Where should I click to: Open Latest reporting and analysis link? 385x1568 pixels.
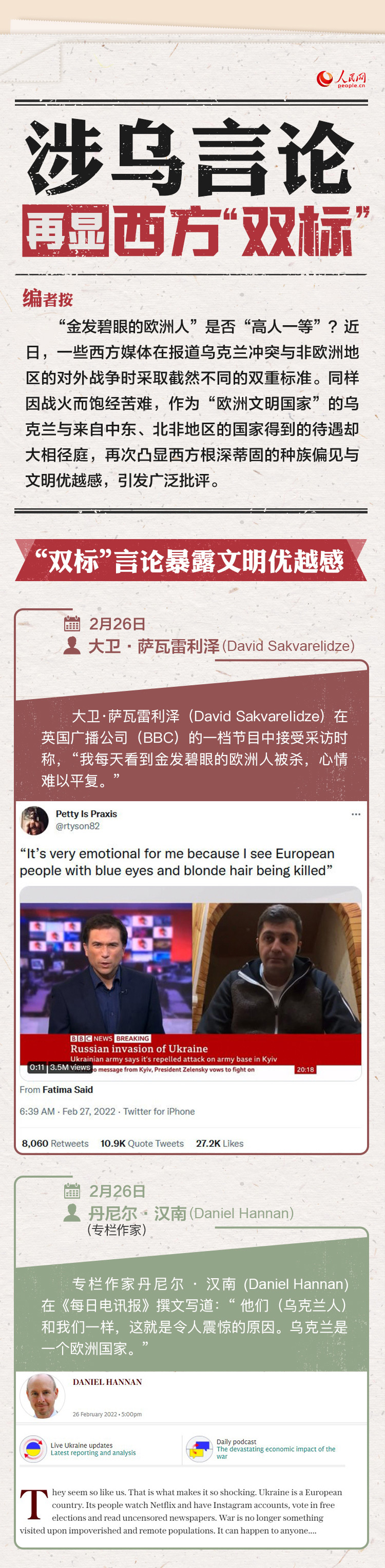[93, 1453]
